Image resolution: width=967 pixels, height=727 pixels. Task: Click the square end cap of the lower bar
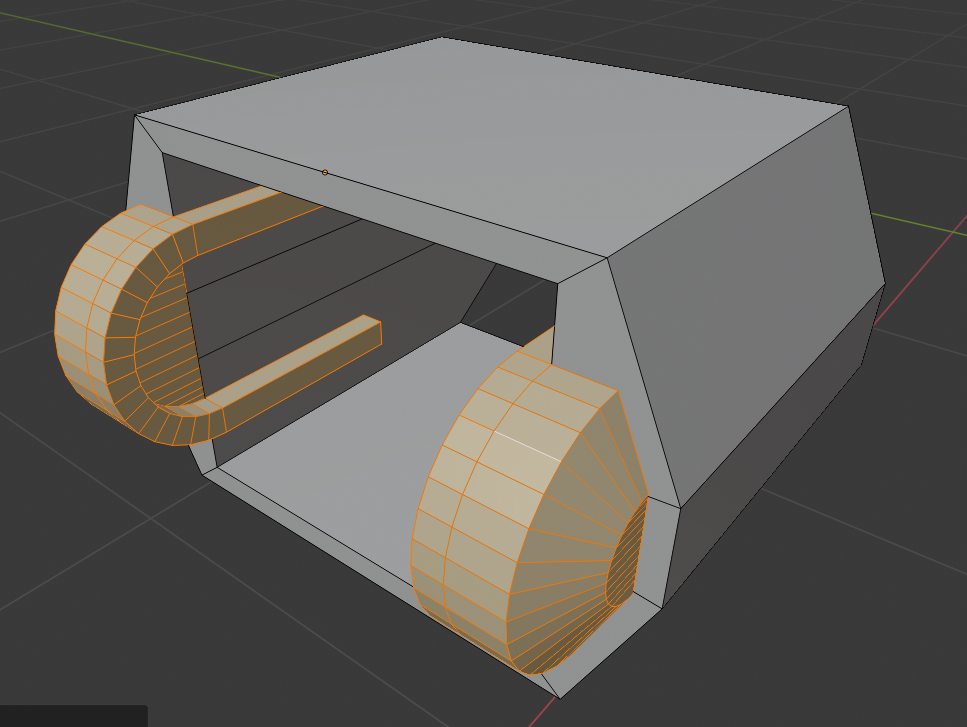372,331
